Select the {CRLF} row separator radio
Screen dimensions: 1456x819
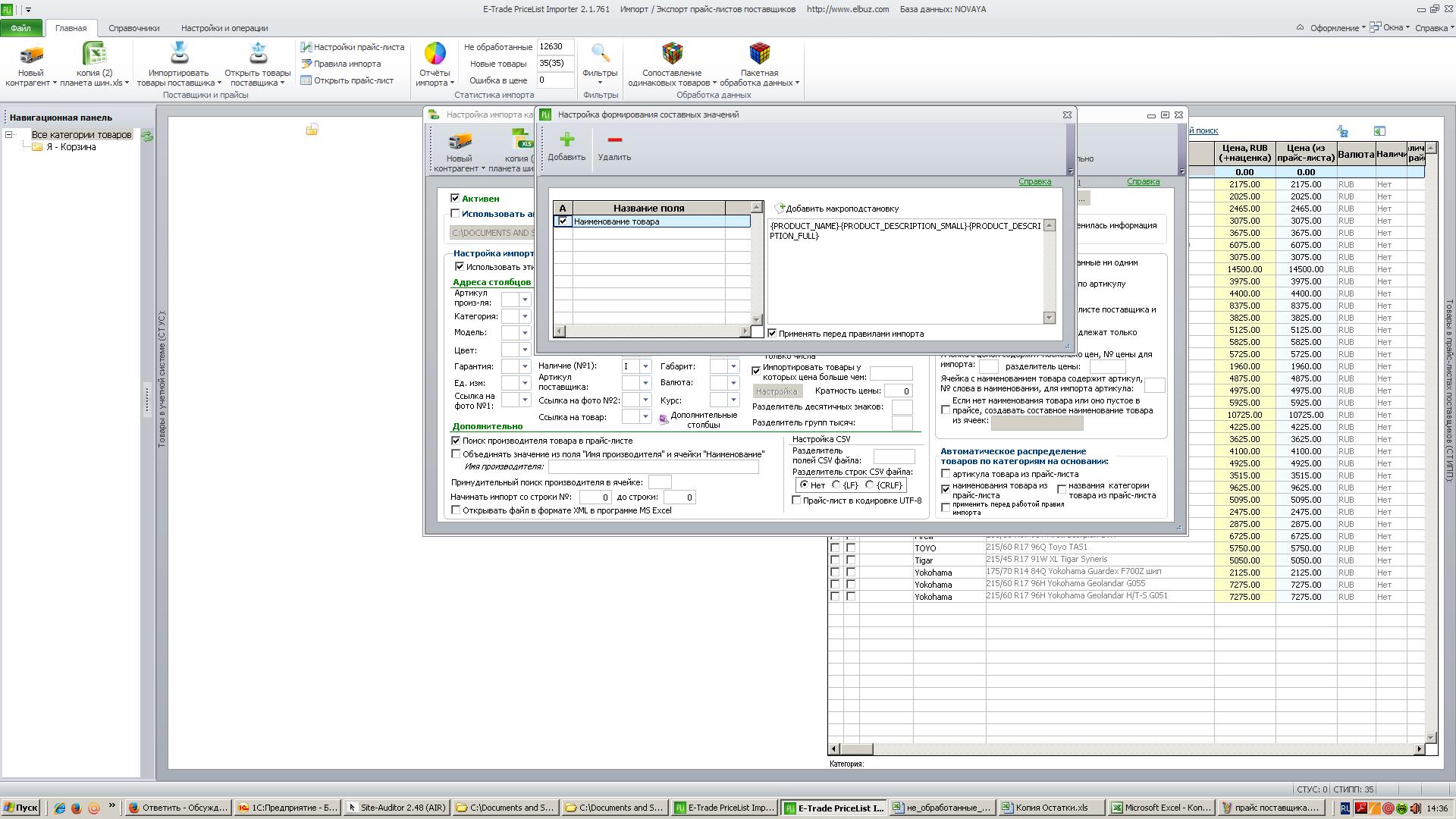tap(870, 485)
